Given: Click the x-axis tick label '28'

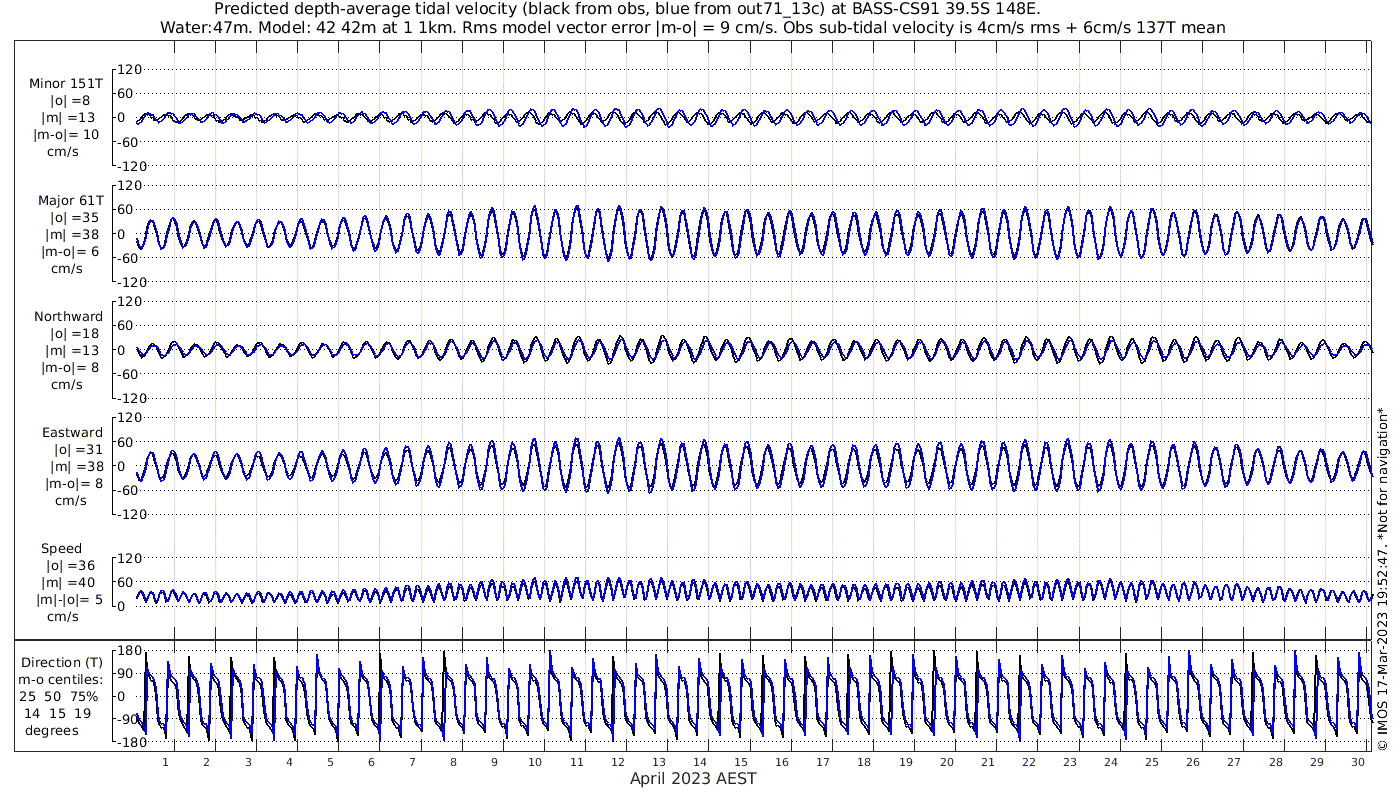Looking at the screenshot, I should coord(1275,762).
